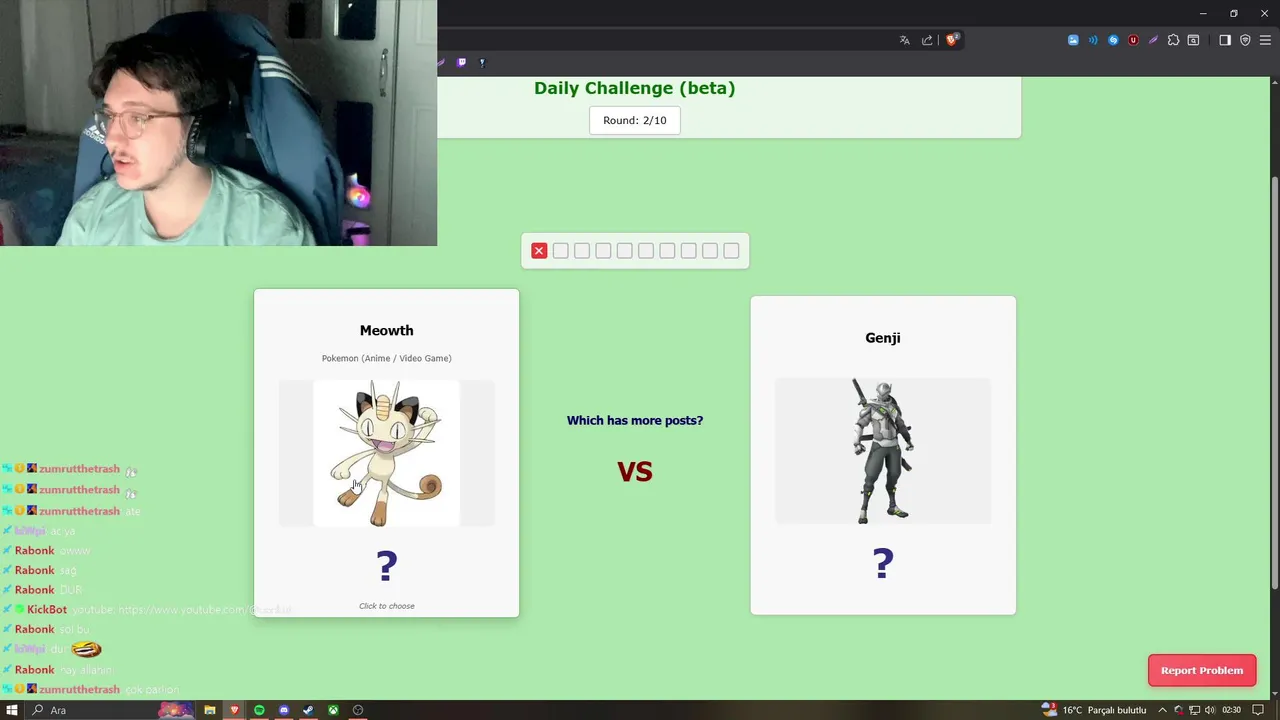Open the Windows Start menu
The width and height of the screenshot is (1280, 720).
click(x=12, y=710)
